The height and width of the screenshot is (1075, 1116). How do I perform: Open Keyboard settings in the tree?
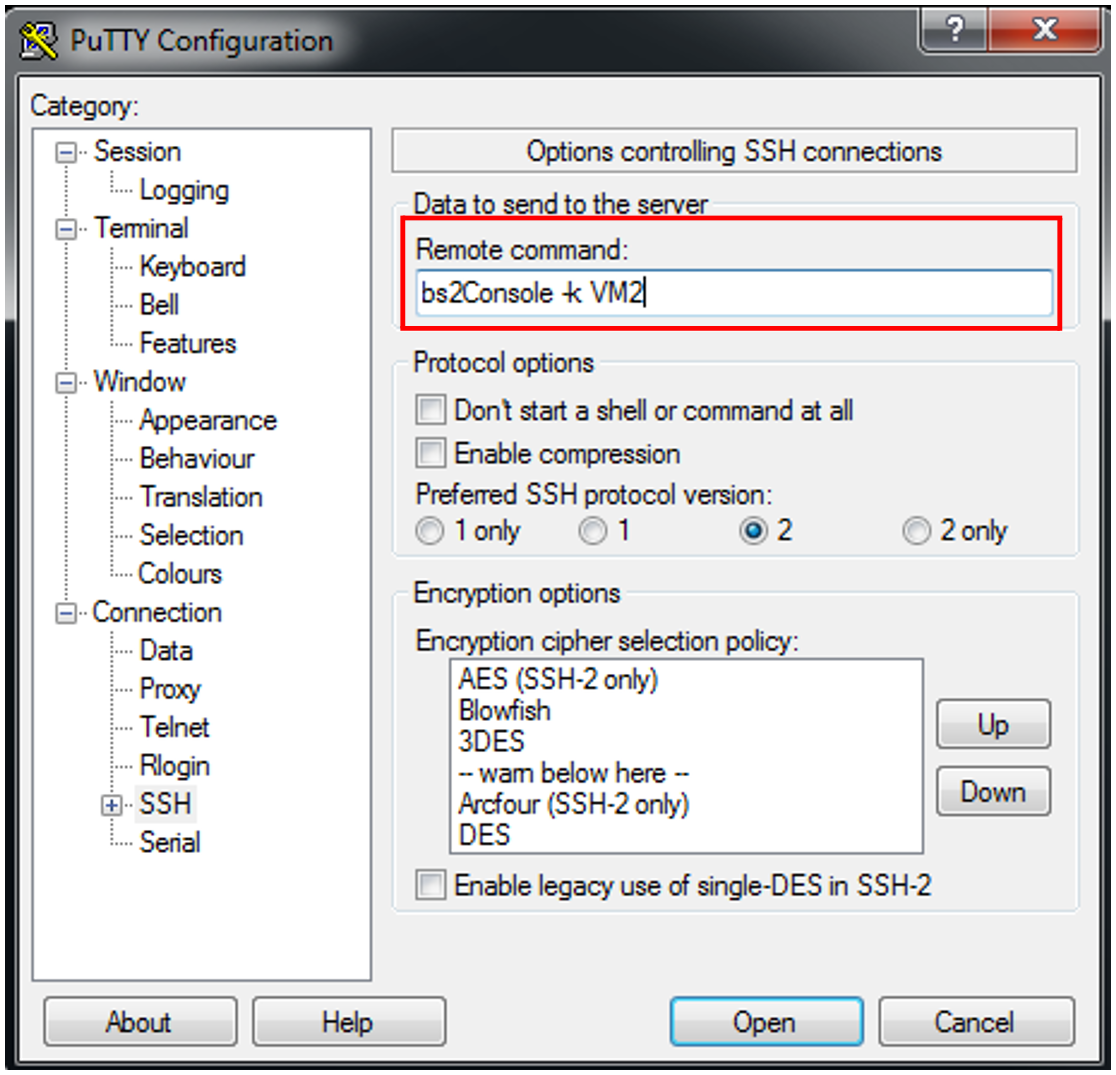(x=193, y=267)
